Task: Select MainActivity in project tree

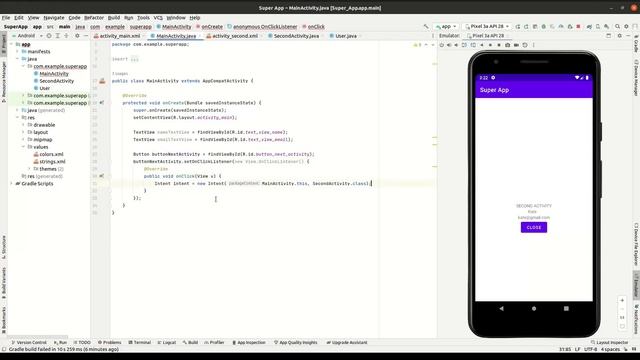Action: tap(54, 73)
